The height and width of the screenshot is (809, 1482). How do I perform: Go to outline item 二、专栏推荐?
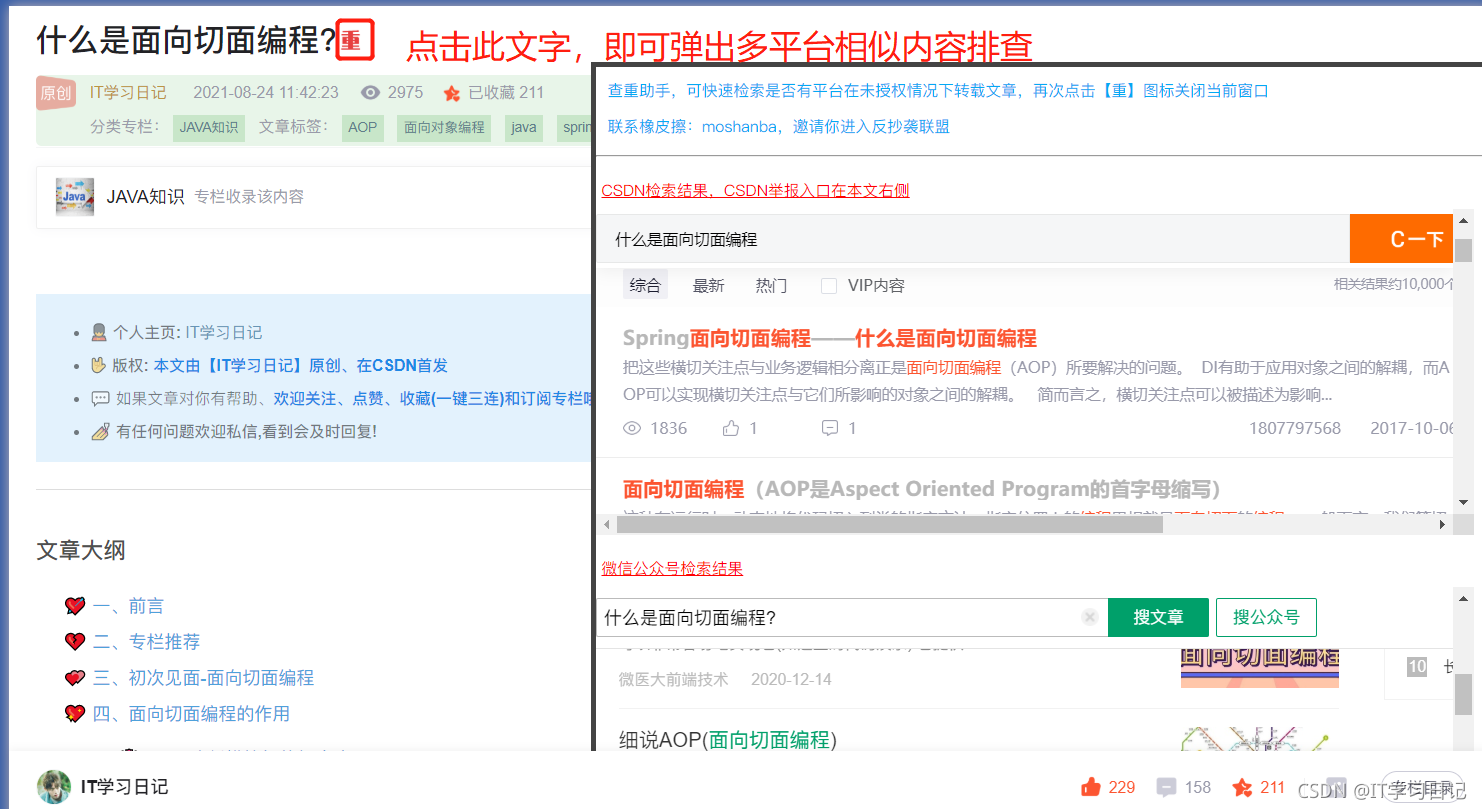[146, 642]
